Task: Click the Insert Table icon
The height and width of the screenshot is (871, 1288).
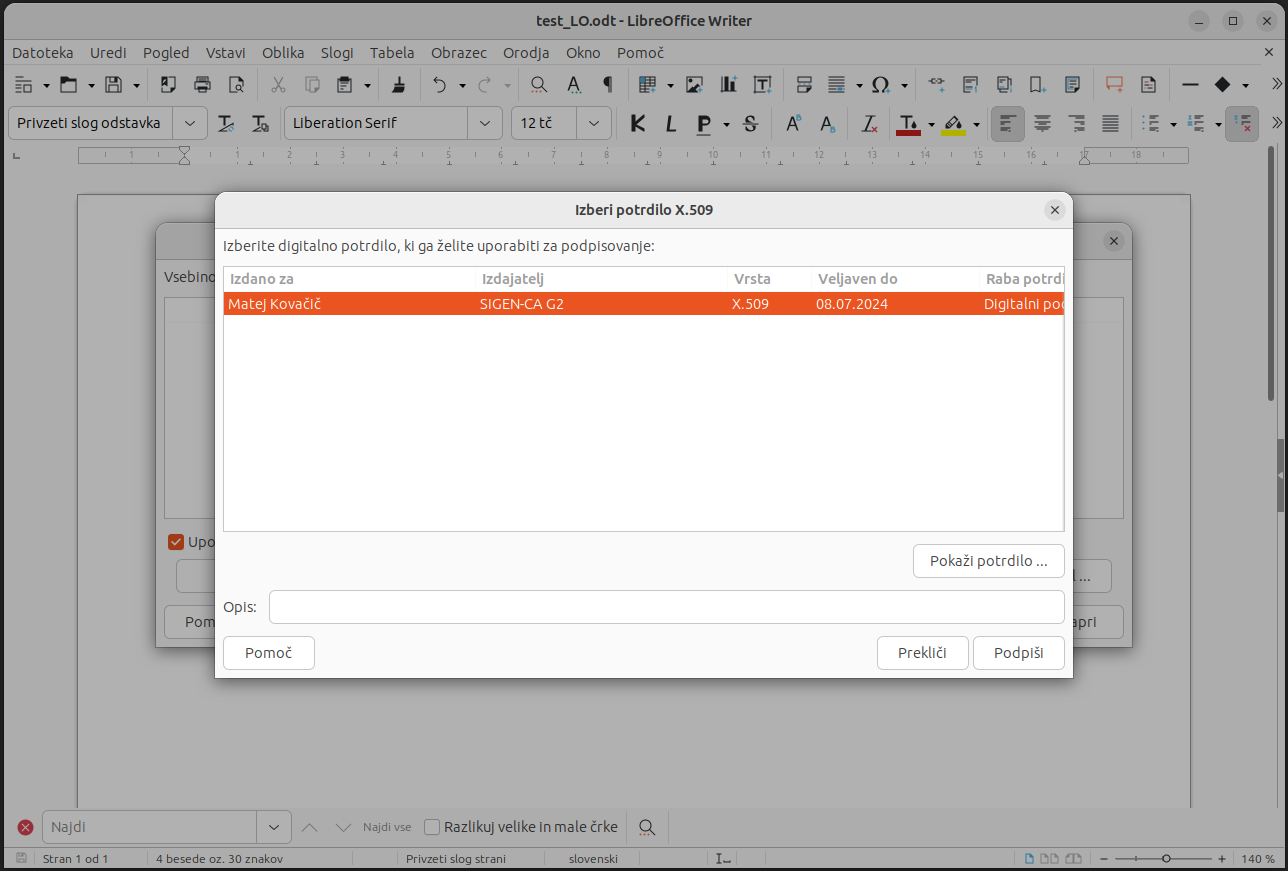Action: [648, 85]
